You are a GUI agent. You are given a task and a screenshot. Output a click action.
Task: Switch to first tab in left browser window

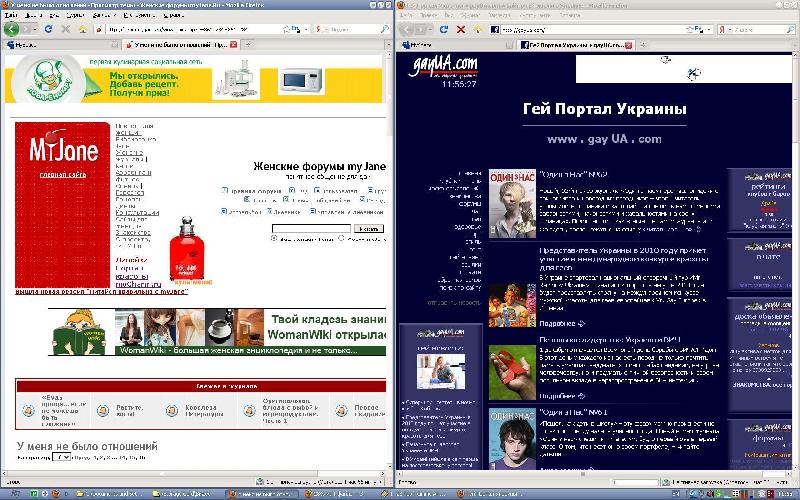point(61,45)
